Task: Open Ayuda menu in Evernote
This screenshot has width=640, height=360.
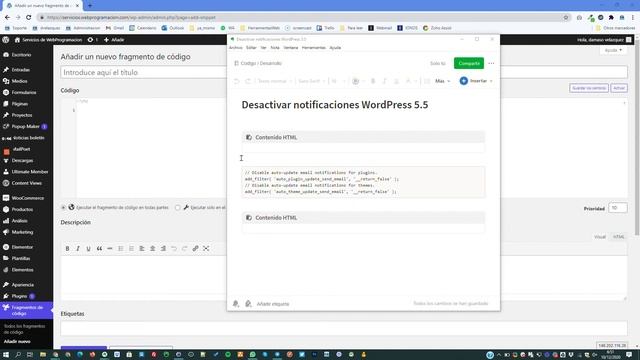Action: (335, 48)
